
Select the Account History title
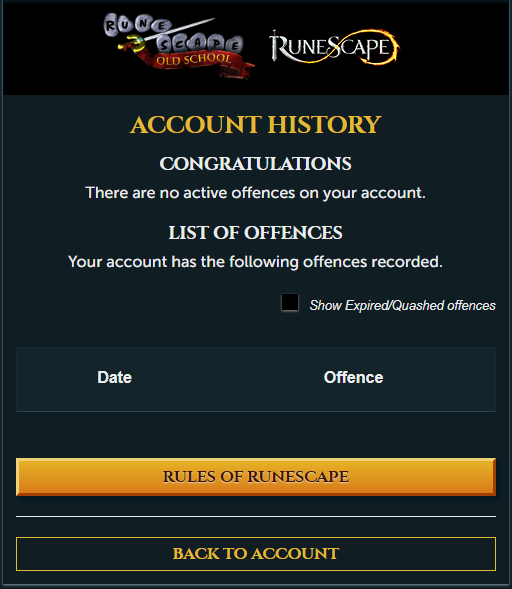pyautogui.click(x=256, y=125)
